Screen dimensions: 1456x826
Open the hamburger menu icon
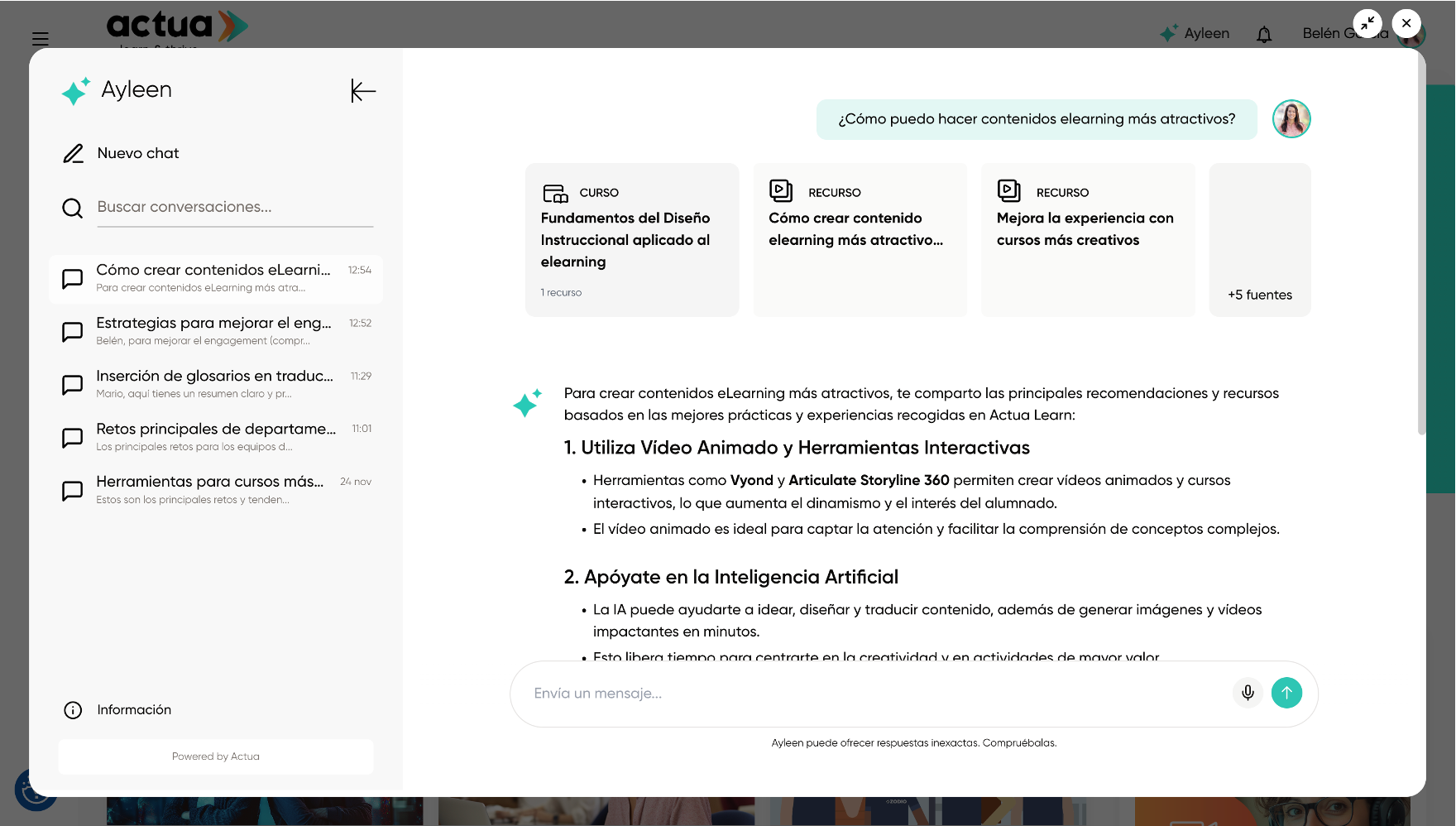(41, 39)
